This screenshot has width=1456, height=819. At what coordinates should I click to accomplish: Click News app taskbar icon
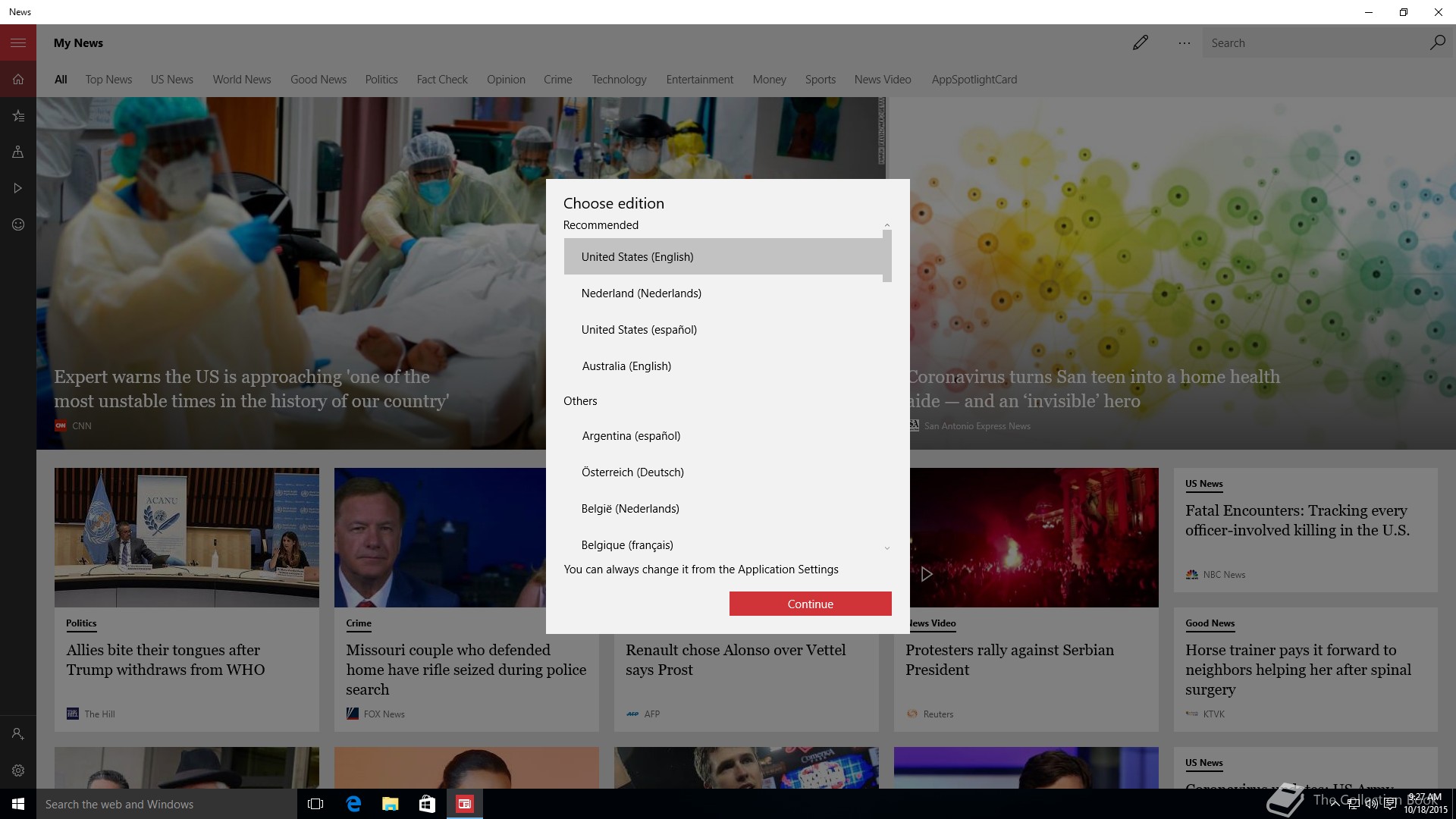464,804
